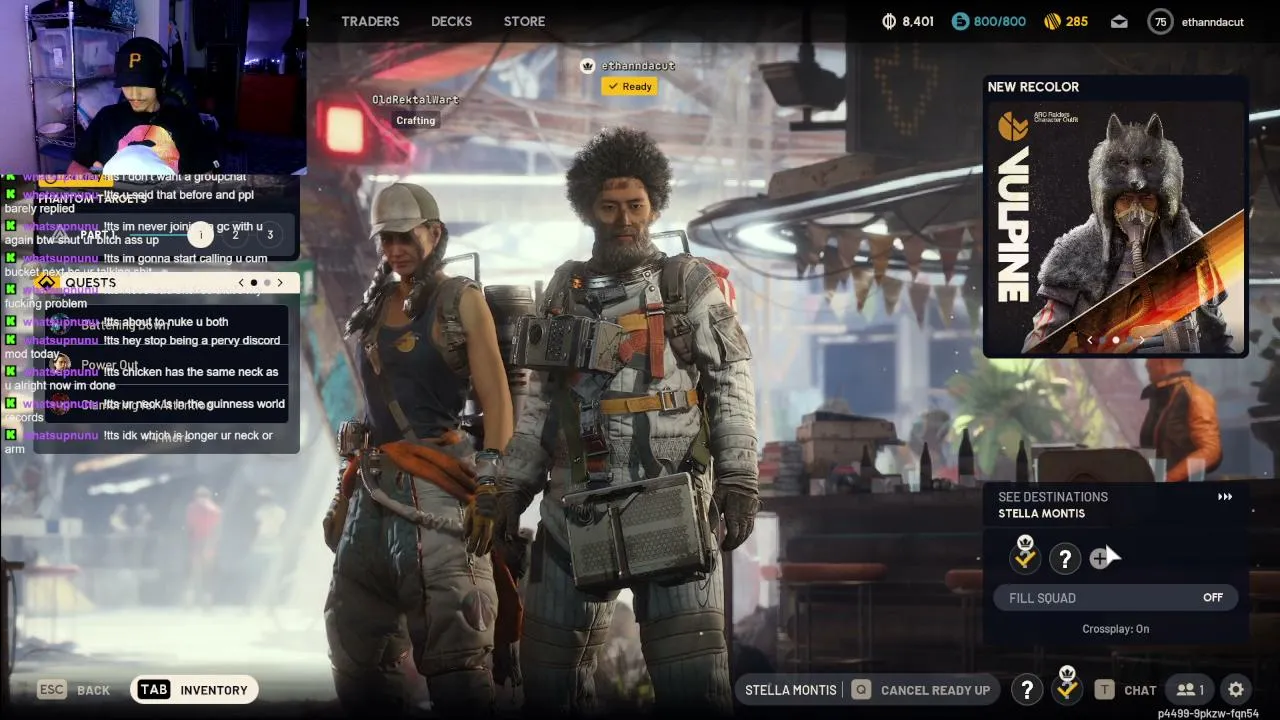1280x720 pixels.
Task: Click the Crafting status label
Action: coord(416,121)
